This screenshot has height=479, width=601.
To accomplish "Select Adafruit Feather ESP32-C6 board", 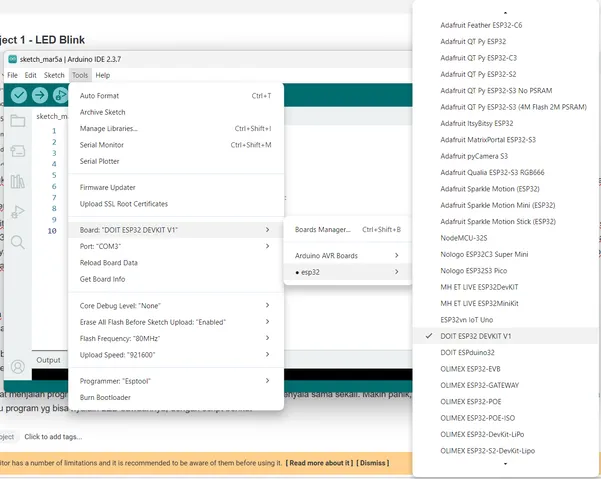I will pyautogui.click(x=505, y=25).
